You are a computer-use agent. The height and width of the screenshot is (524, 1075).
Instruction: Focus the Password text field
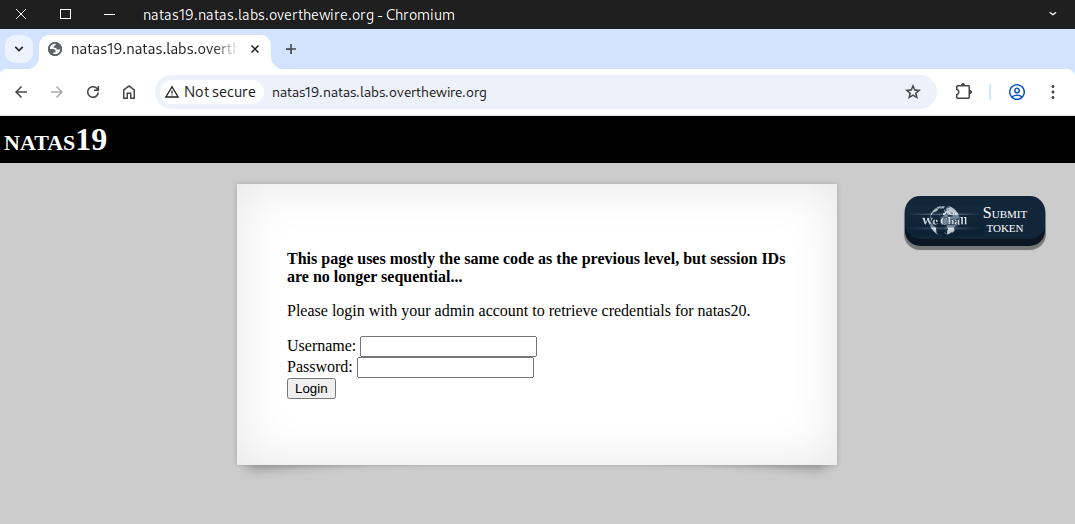coord(445,367)
